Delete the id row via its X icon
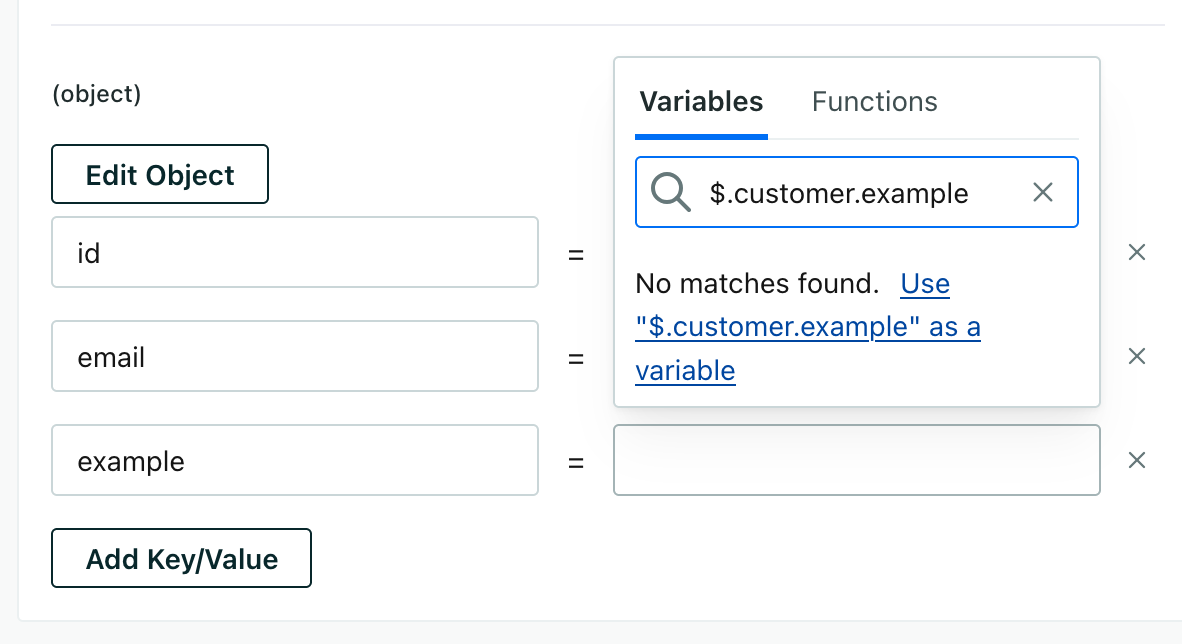1182x644 pixels. 1137,252
